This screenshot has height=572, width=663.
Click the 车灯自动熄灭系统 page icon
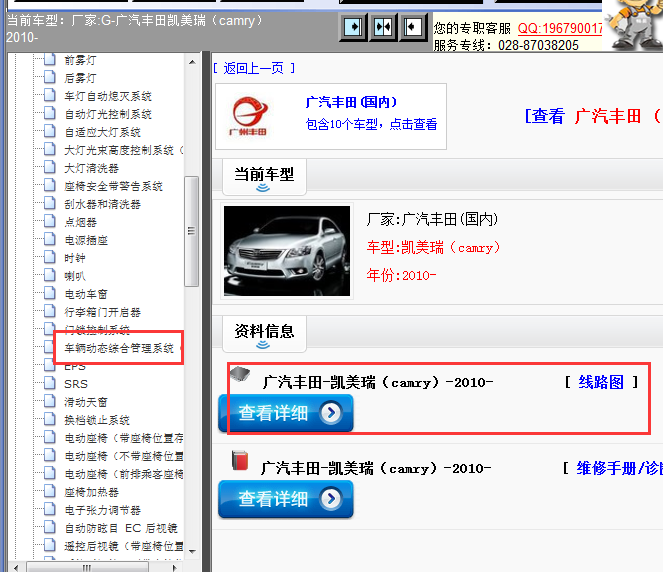click(x=50, y=95)
